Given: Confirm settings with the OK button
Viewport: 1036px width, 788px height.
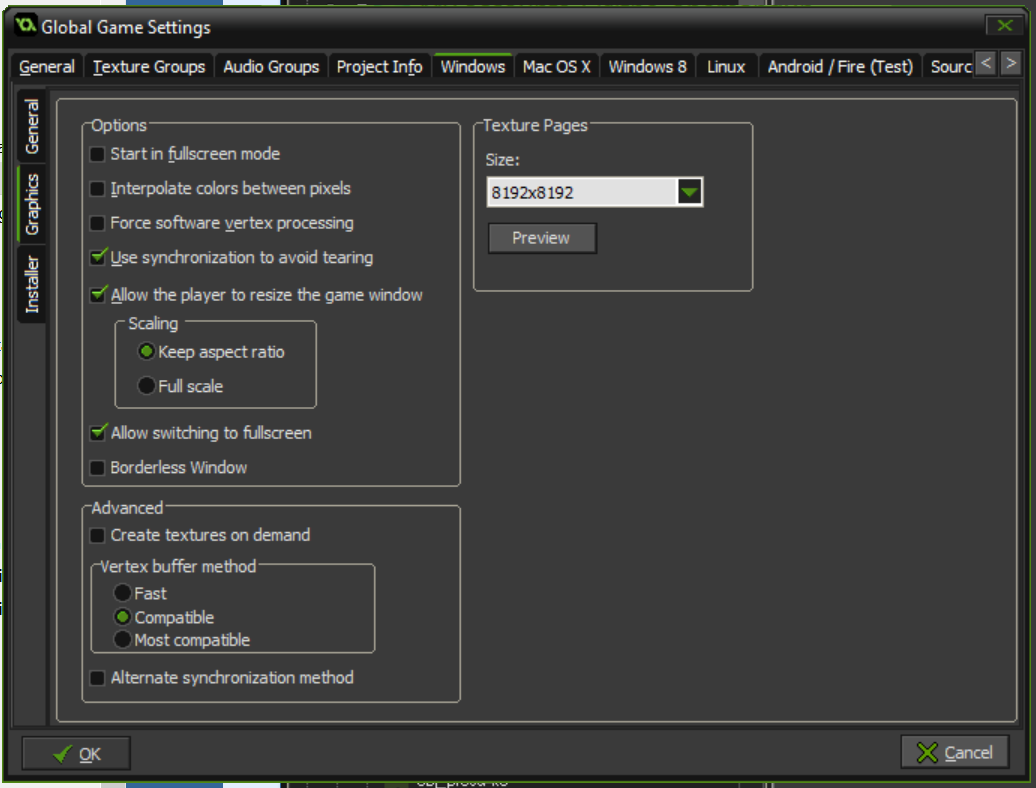Looking at the screenshot, I should point(77,754).
